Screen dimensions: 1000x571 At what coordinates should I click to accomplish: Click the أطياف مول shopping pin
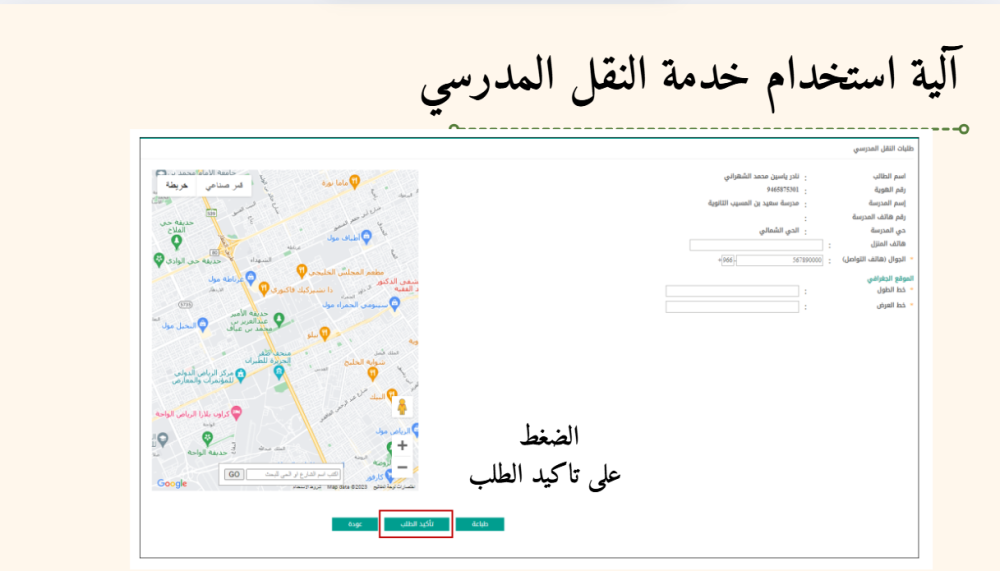click(x=367, y=240)
